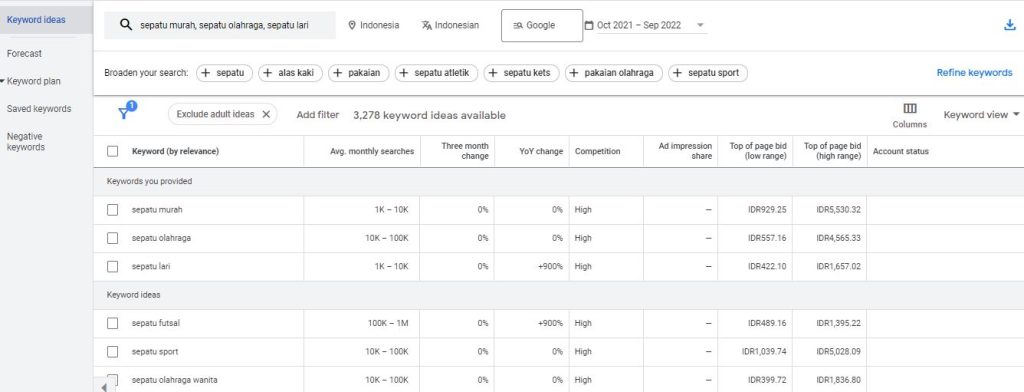The height and width of the screenshot is (392, 1024).
Task: Sort by Top of page bid high range
Action: tap(833, 151)
